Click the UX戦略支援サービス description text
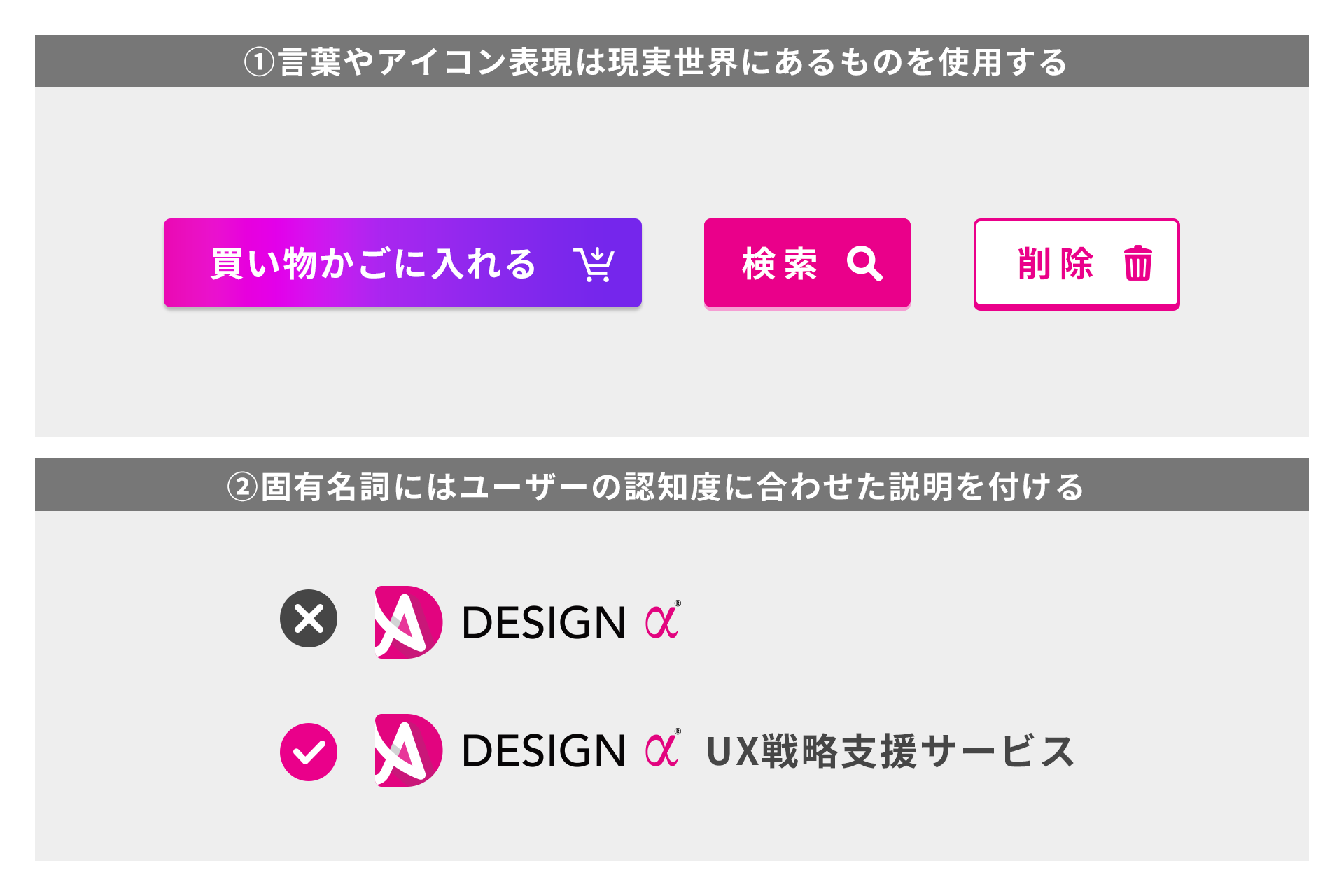Screen dimensions: 1344x896 point(890,752)
